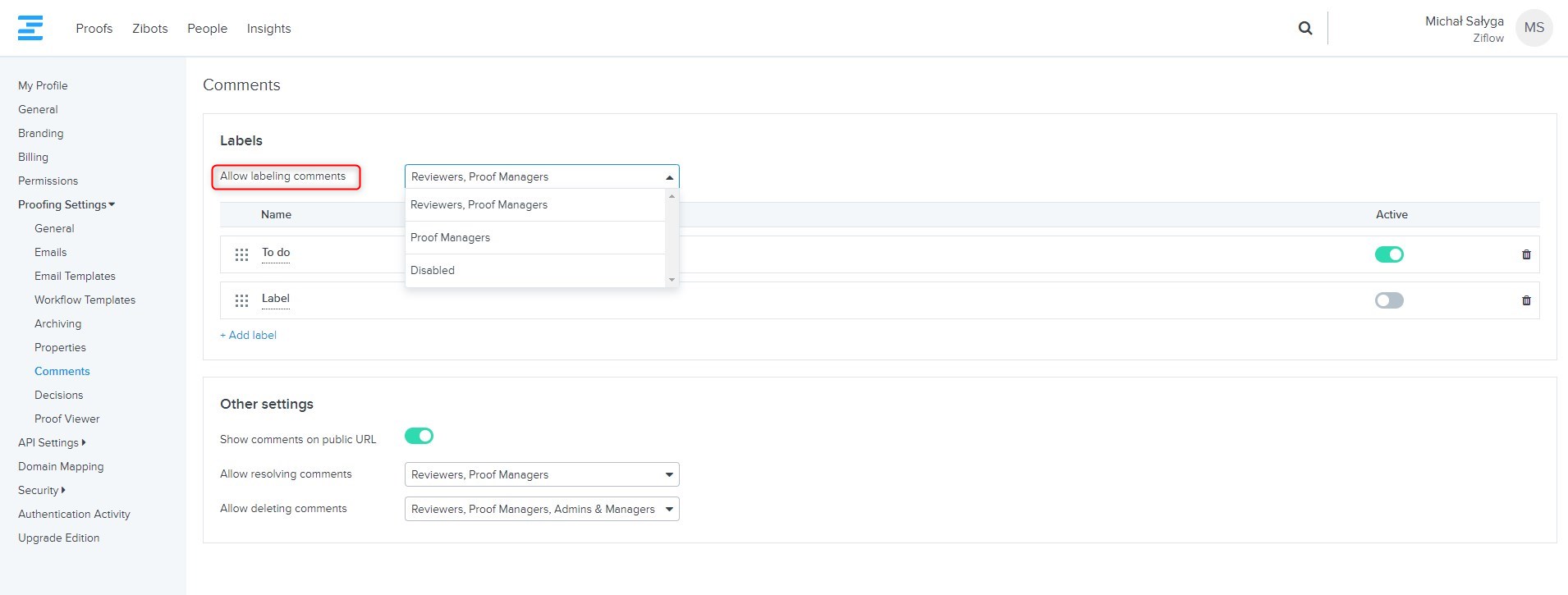Open Decisions in sidebar

pyautogui.click(x=58, y=395)
